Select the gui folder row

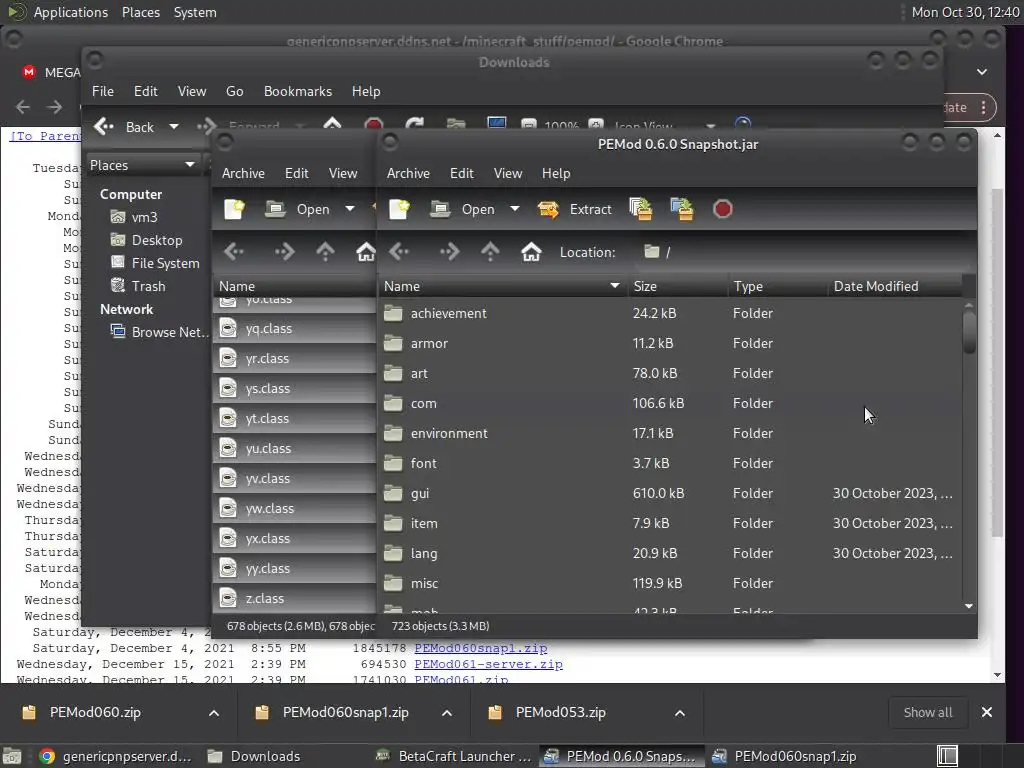tap(669, 493)
